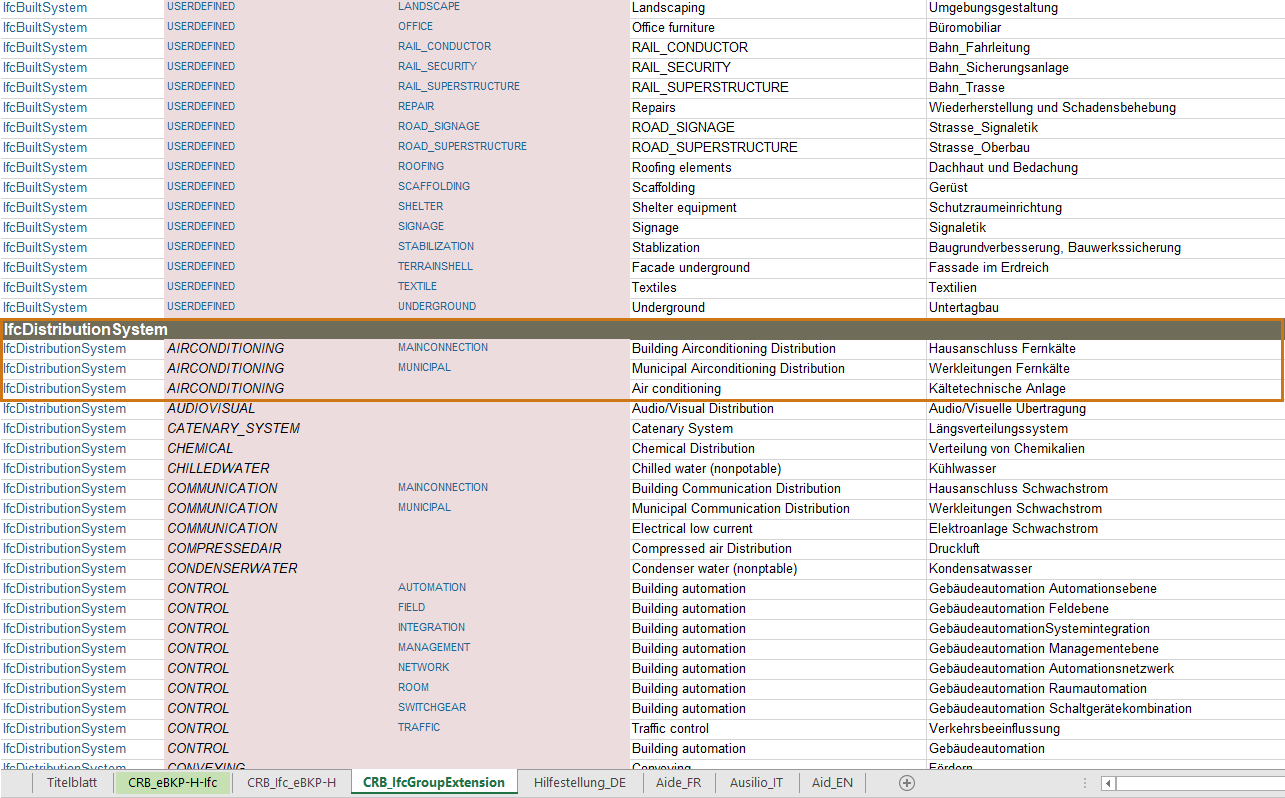Select the Traffic control cell
The height and width of the screenshot is (798, 1285).
click(777, 728)
